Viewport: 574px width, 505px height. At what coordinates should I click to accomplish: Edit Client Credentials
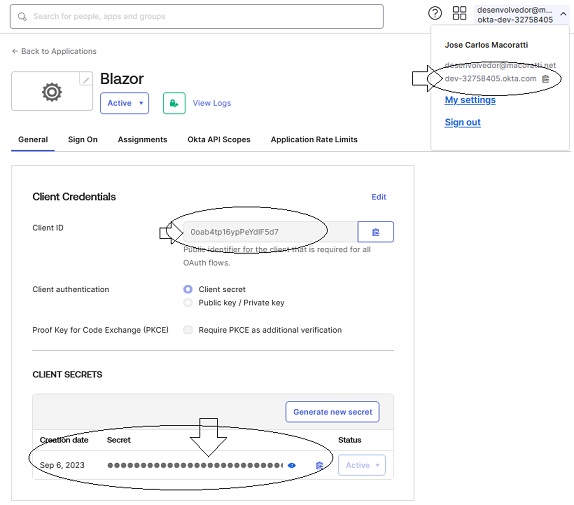[379, 197]
